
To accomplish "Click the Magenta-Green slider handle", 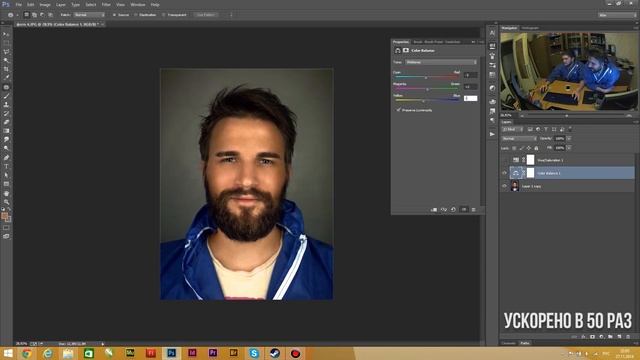I will click(x=427, y=89).
